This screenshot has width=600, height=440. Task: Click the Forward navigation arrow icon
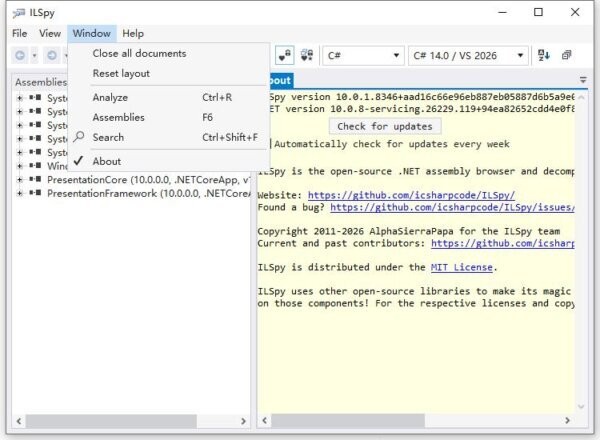52,56
